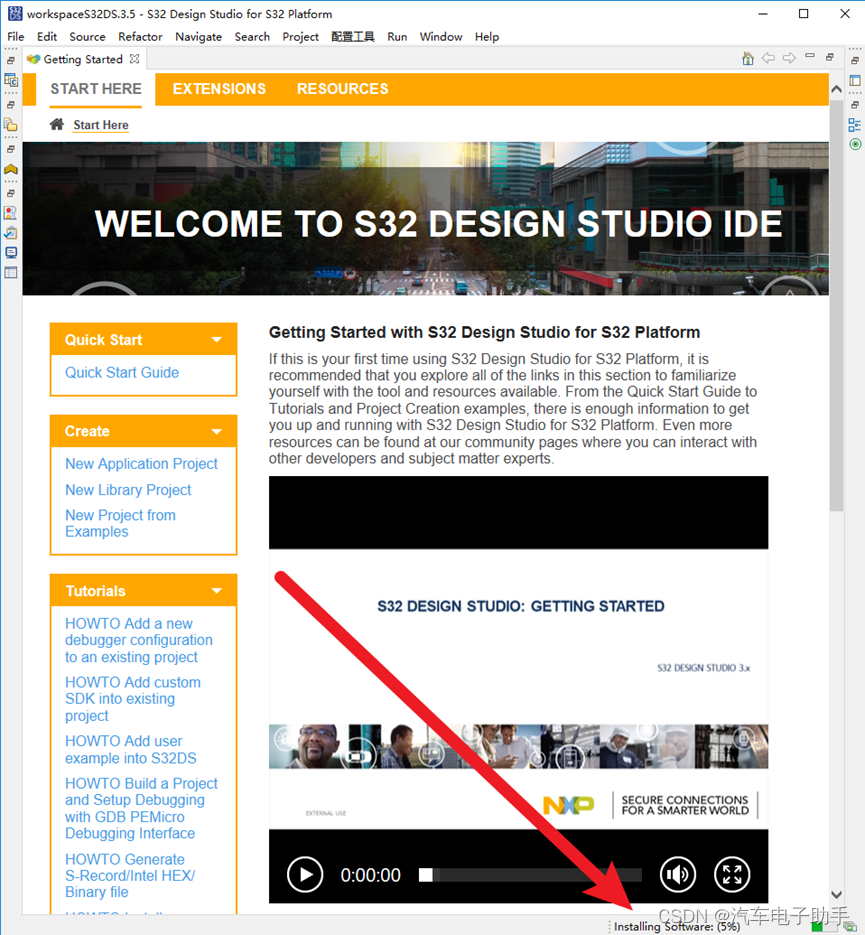Screen dimensions: 865x935
Task: Open HOWTO Add user example into S32DS
Action: tap(131, 749)
